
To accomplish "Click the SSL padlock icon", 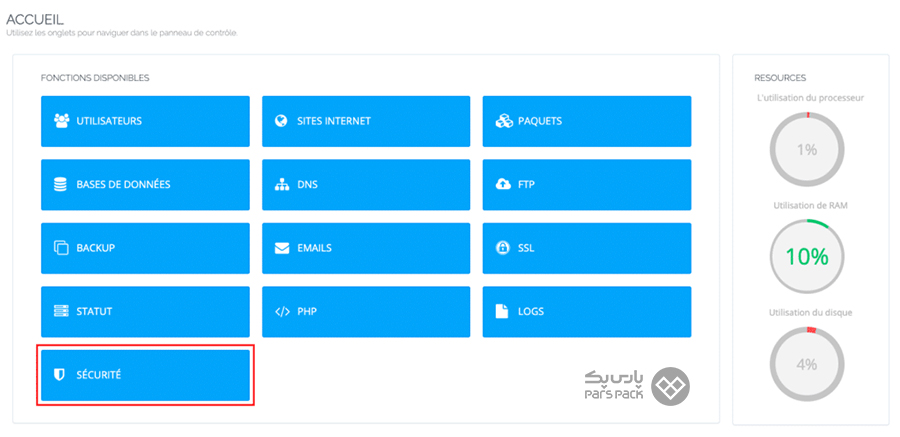I will pos(503,248).
